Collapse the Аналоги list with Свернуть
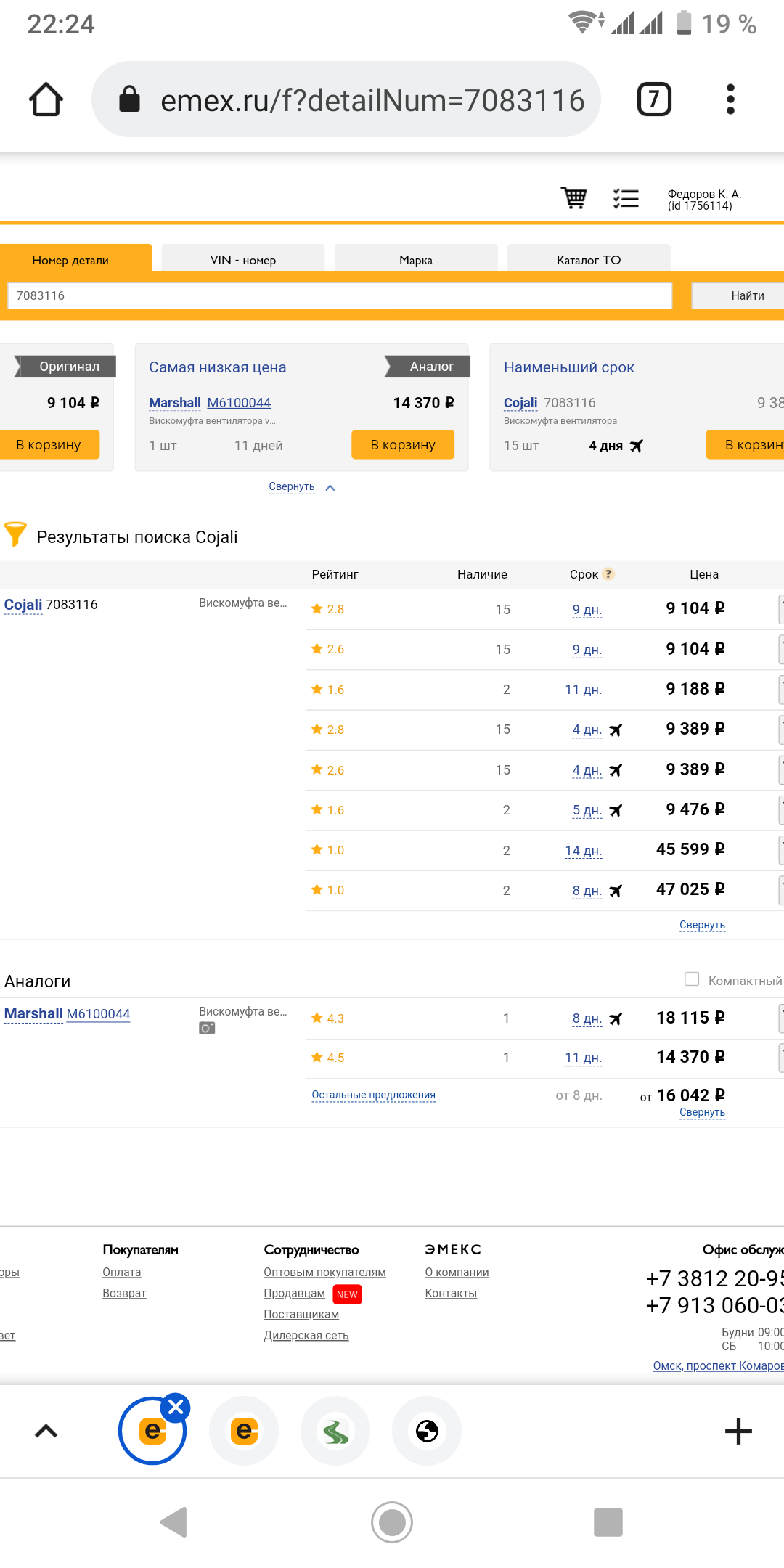The image size is (784, 1568). point(702,1113)
